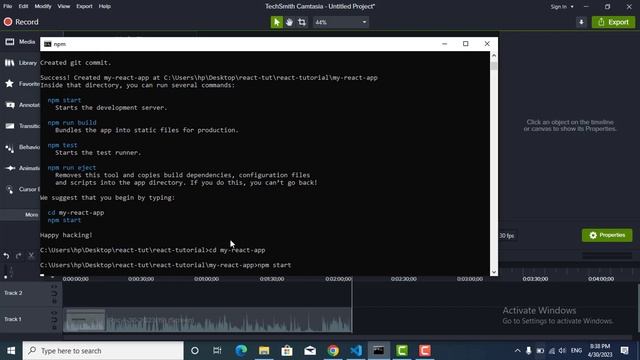Click 'npm run eject' text in terminal

(72, 167)
